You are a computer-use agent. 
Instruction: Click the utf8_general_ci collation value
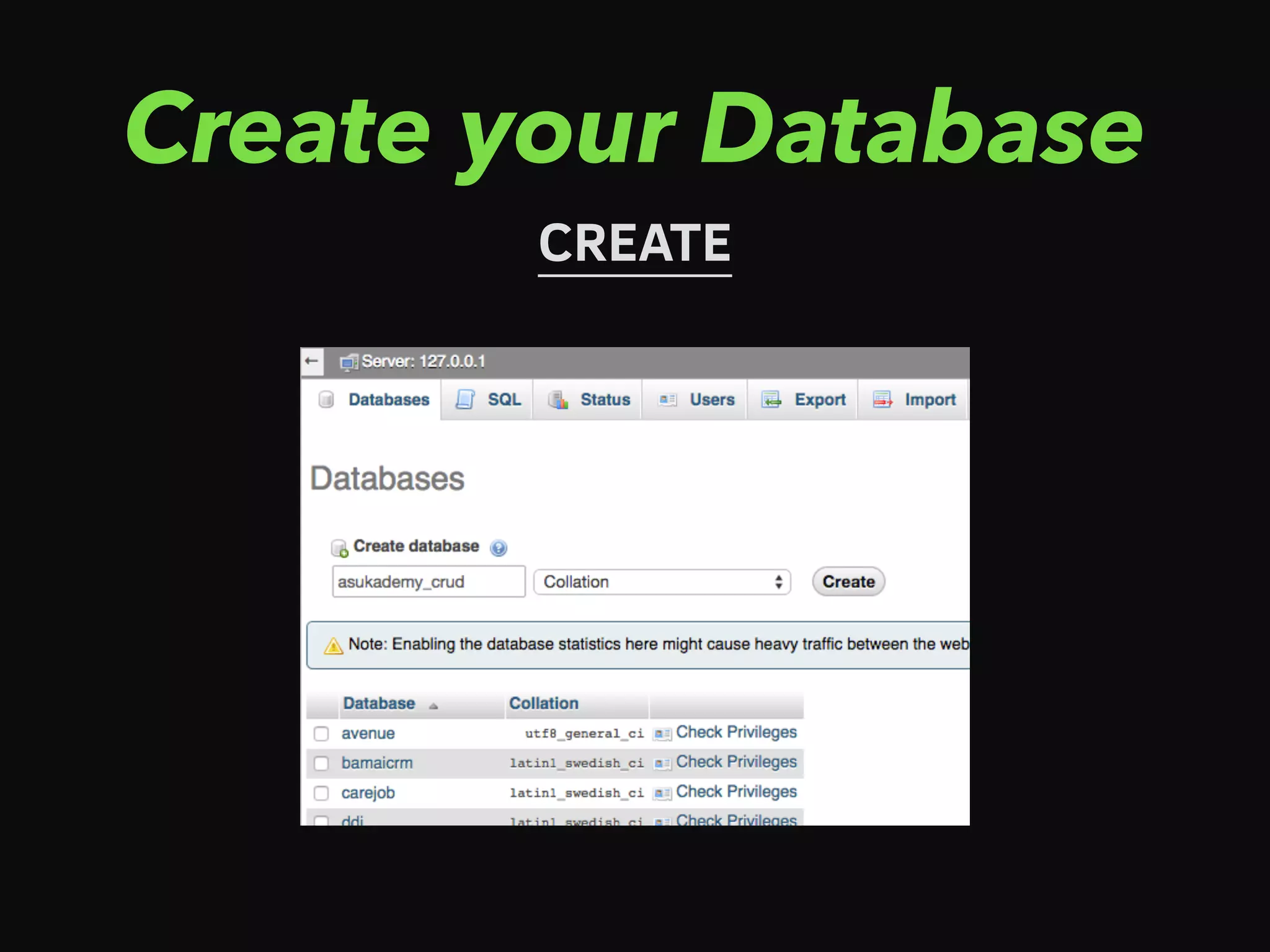tap(584, 734)
